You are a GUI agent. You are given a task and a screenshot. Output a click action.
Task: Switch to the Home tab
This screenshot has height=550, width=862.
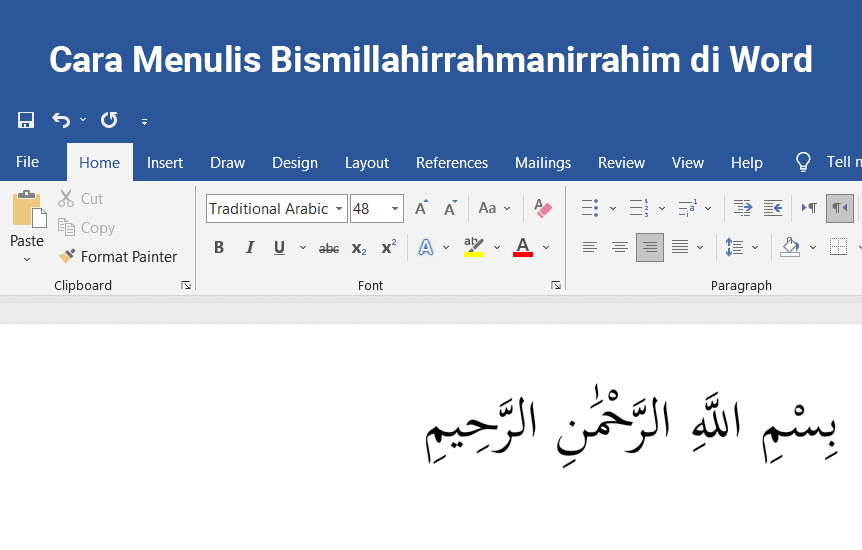click(100, 163)
